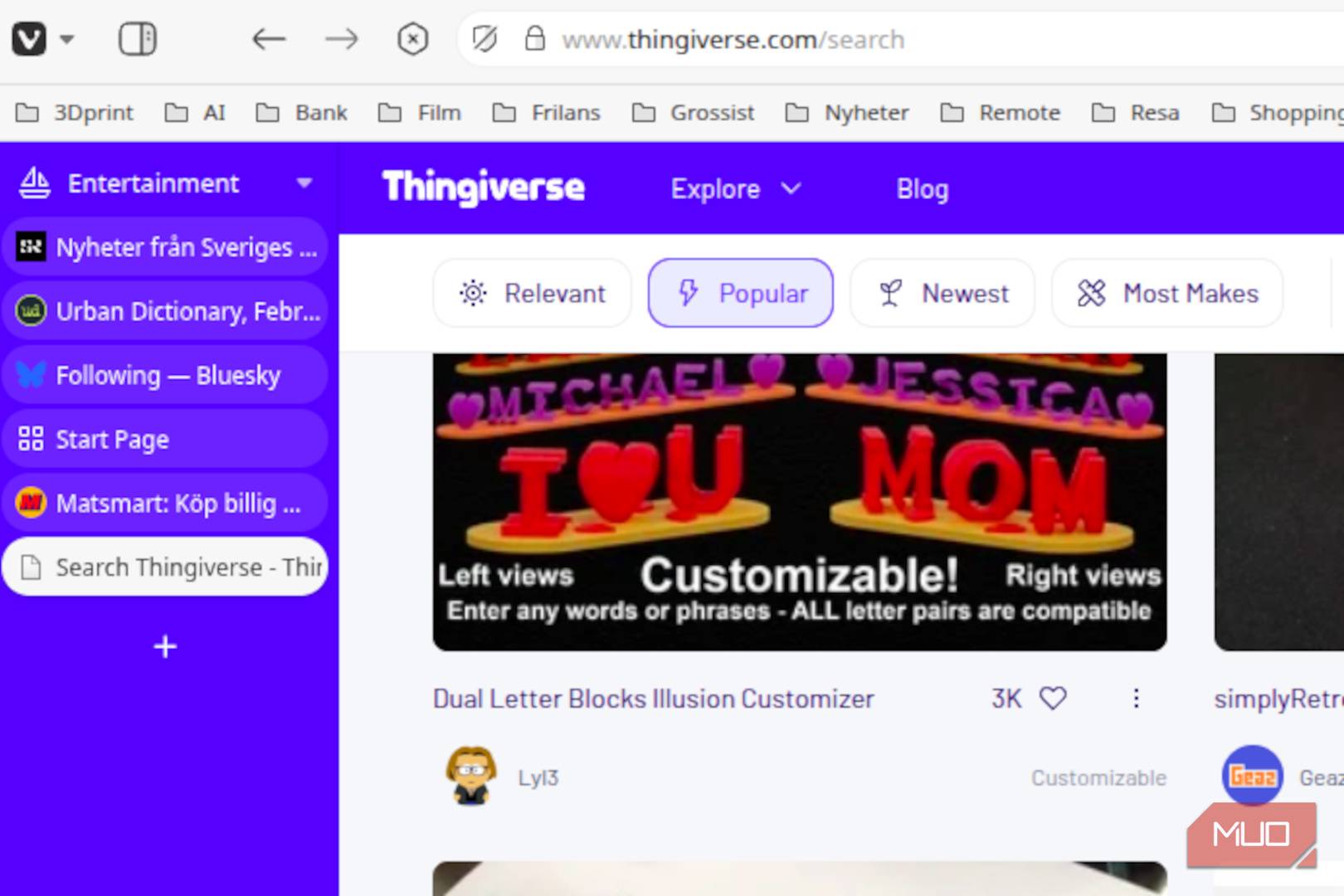Open the Dual Letter Blocks thumbnail image

tap(799, 501)
